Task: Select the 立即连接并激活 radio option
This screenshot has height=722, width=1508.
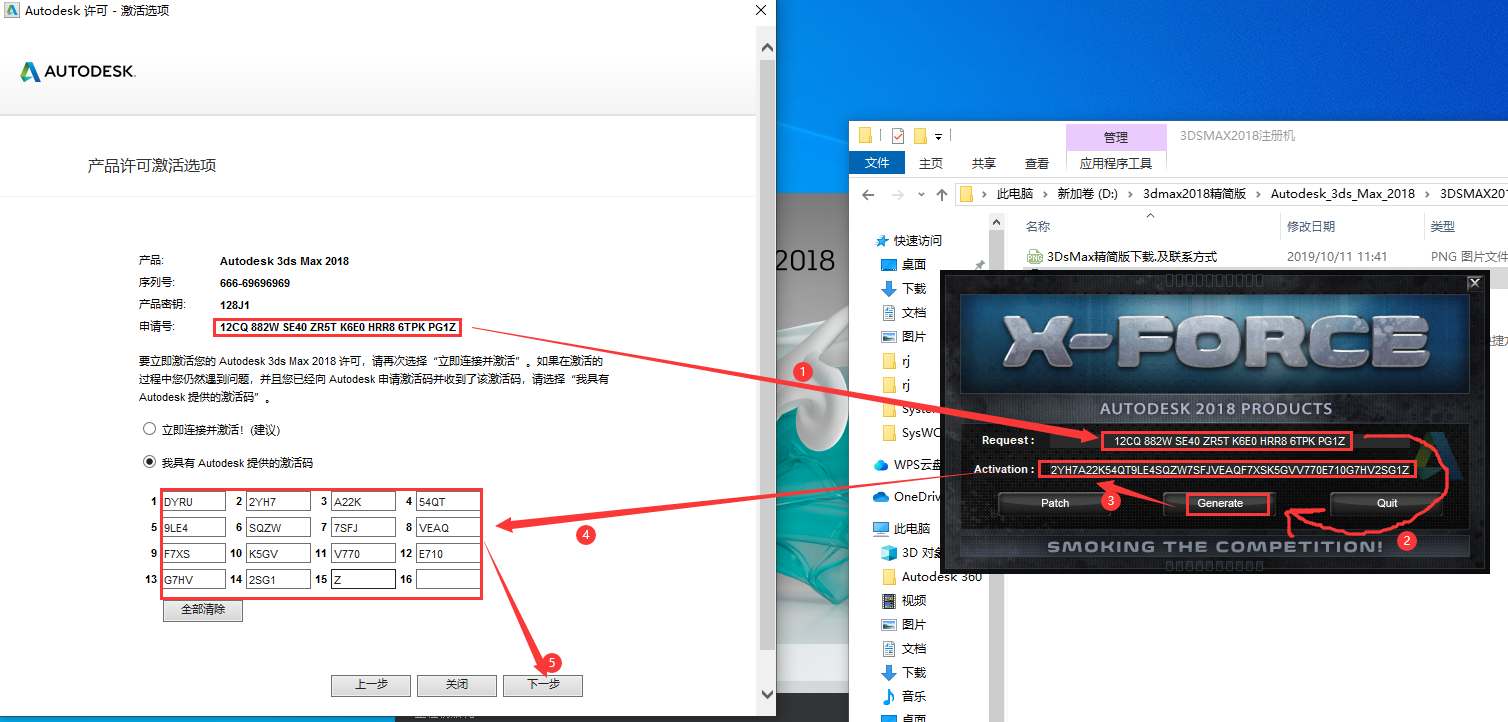Action: (x=150, y=429)
